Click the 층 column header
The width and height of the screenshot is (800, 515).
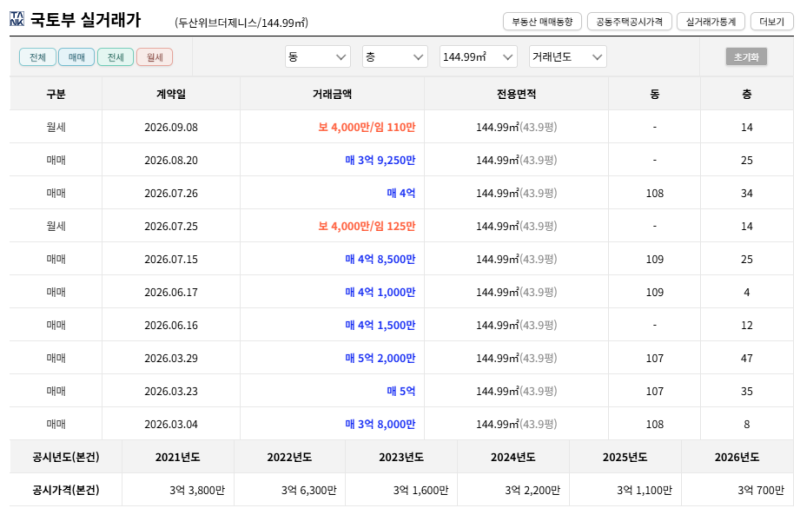(x=746, y=94)
